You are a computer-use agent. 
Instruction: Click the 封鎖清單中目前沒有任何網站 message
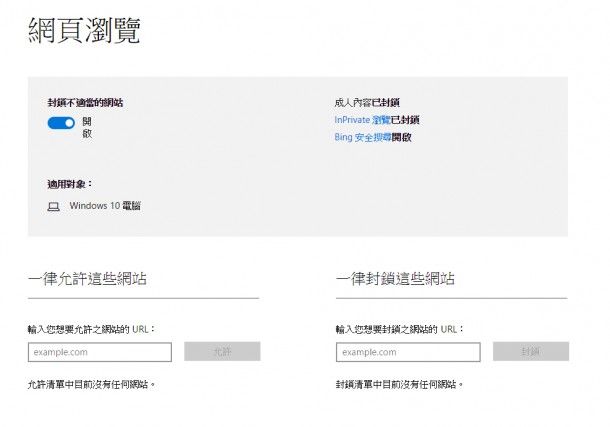click(x=400, y=384)
